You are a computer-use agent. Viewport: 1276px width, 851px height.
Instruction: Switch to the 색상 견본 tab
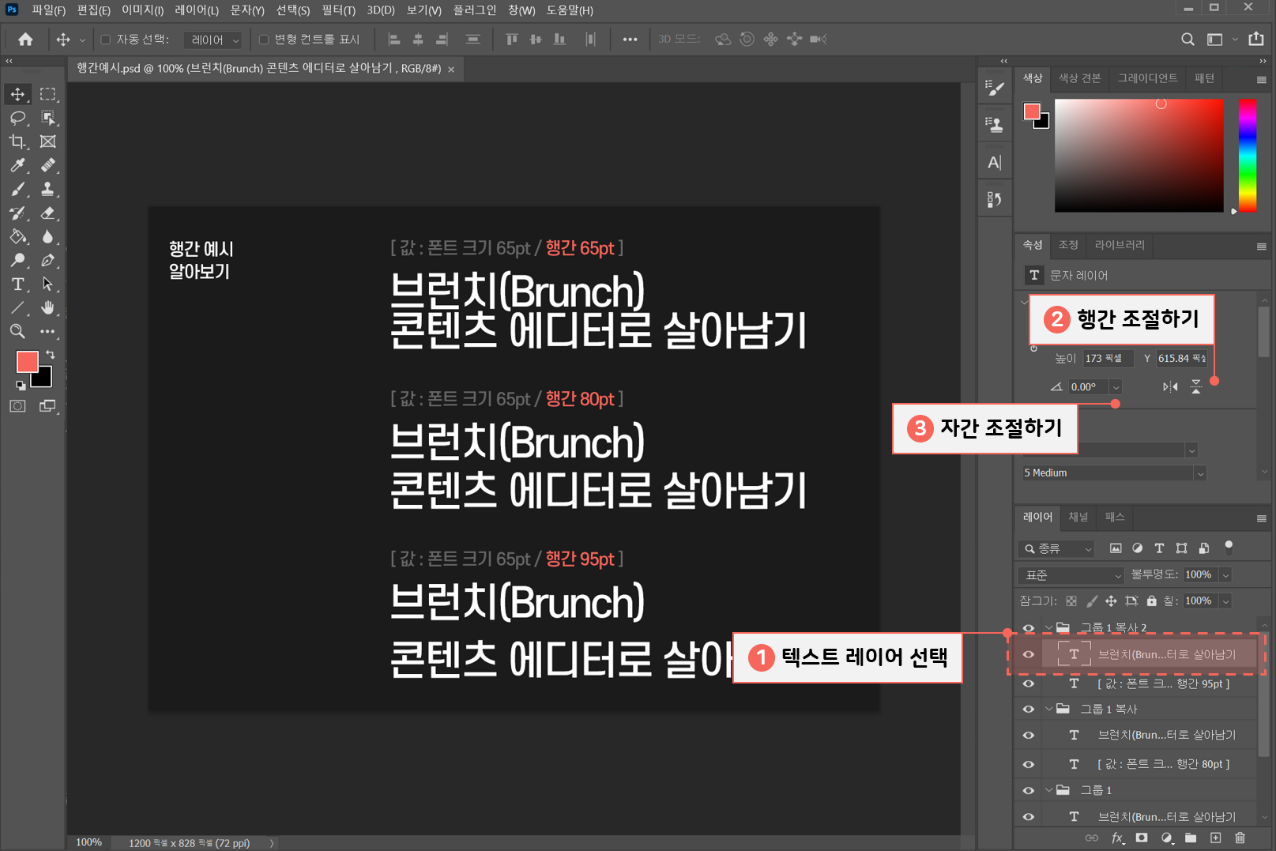tap(1079, 78)
